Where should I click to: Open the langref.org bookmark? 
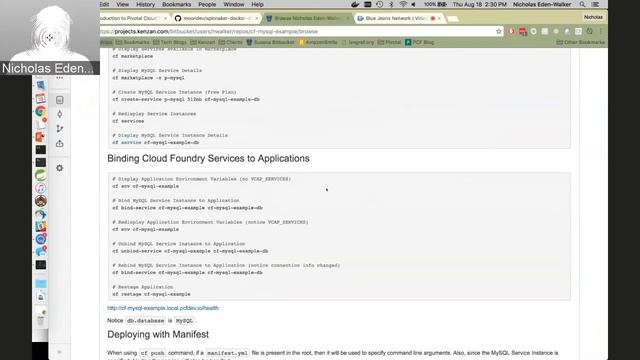[358, 42]
